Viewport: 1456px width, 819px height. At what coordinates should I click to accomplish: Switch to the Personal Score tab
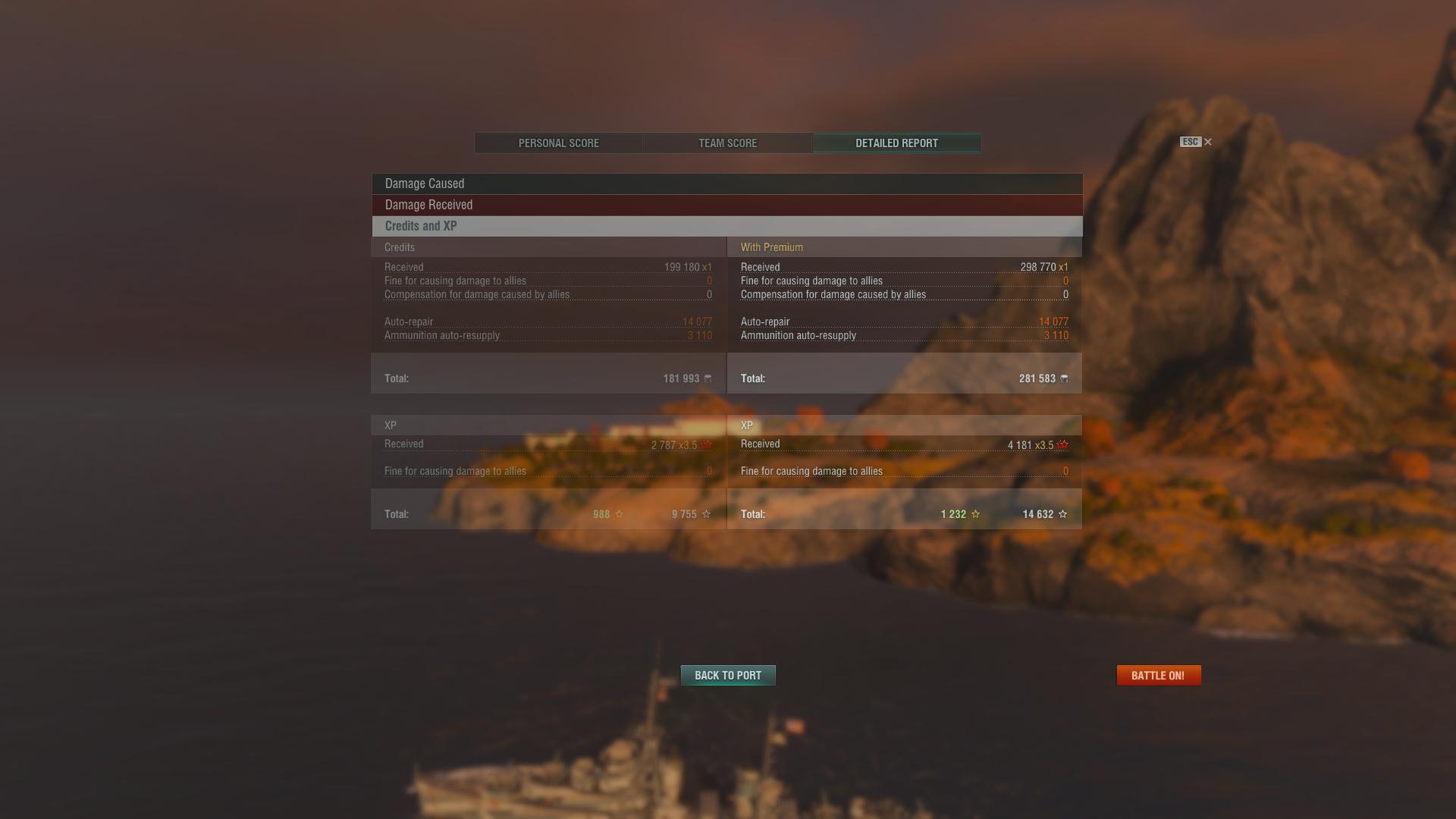click(559, 143)
